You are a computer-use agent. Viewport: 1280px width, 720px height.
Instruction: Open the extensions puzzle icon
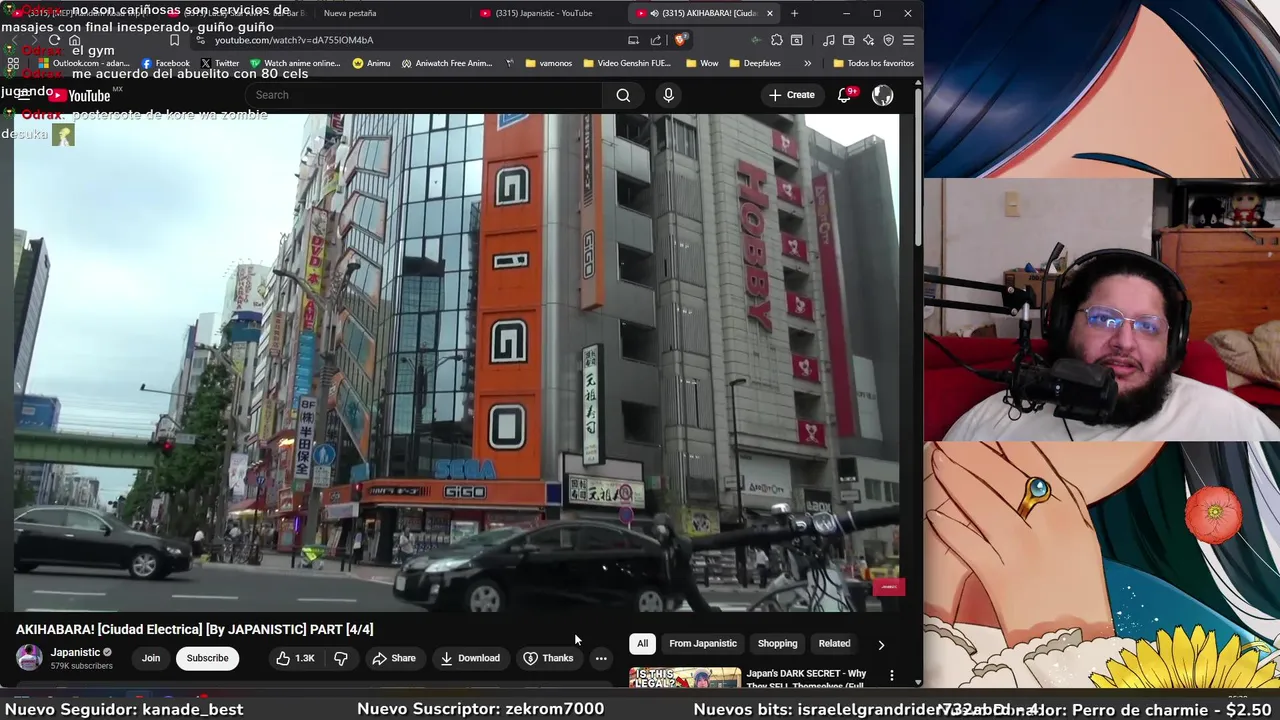tap(777, 40)
